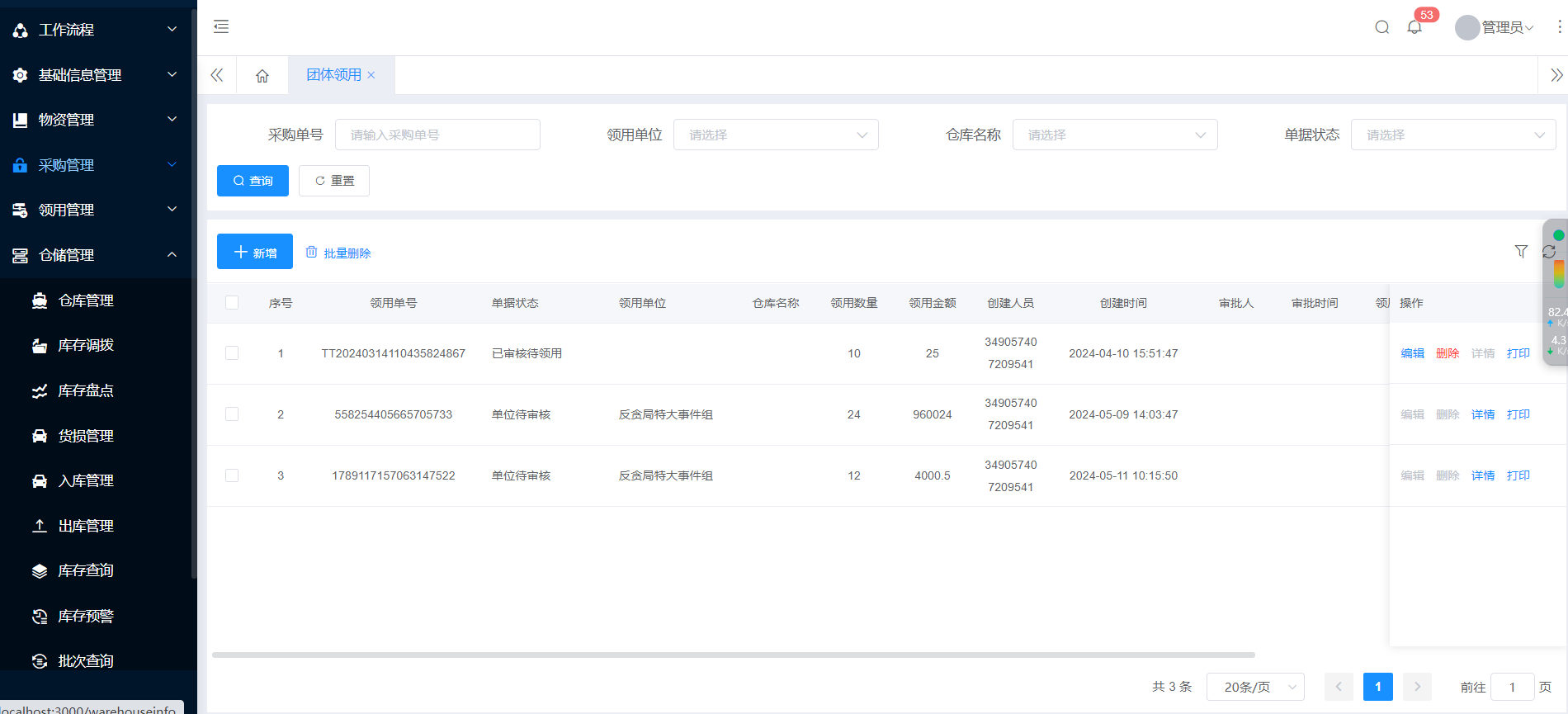Click the 库存盘点 chart icon
Viewport: 1568px width, 714px height.
point(40,390)
